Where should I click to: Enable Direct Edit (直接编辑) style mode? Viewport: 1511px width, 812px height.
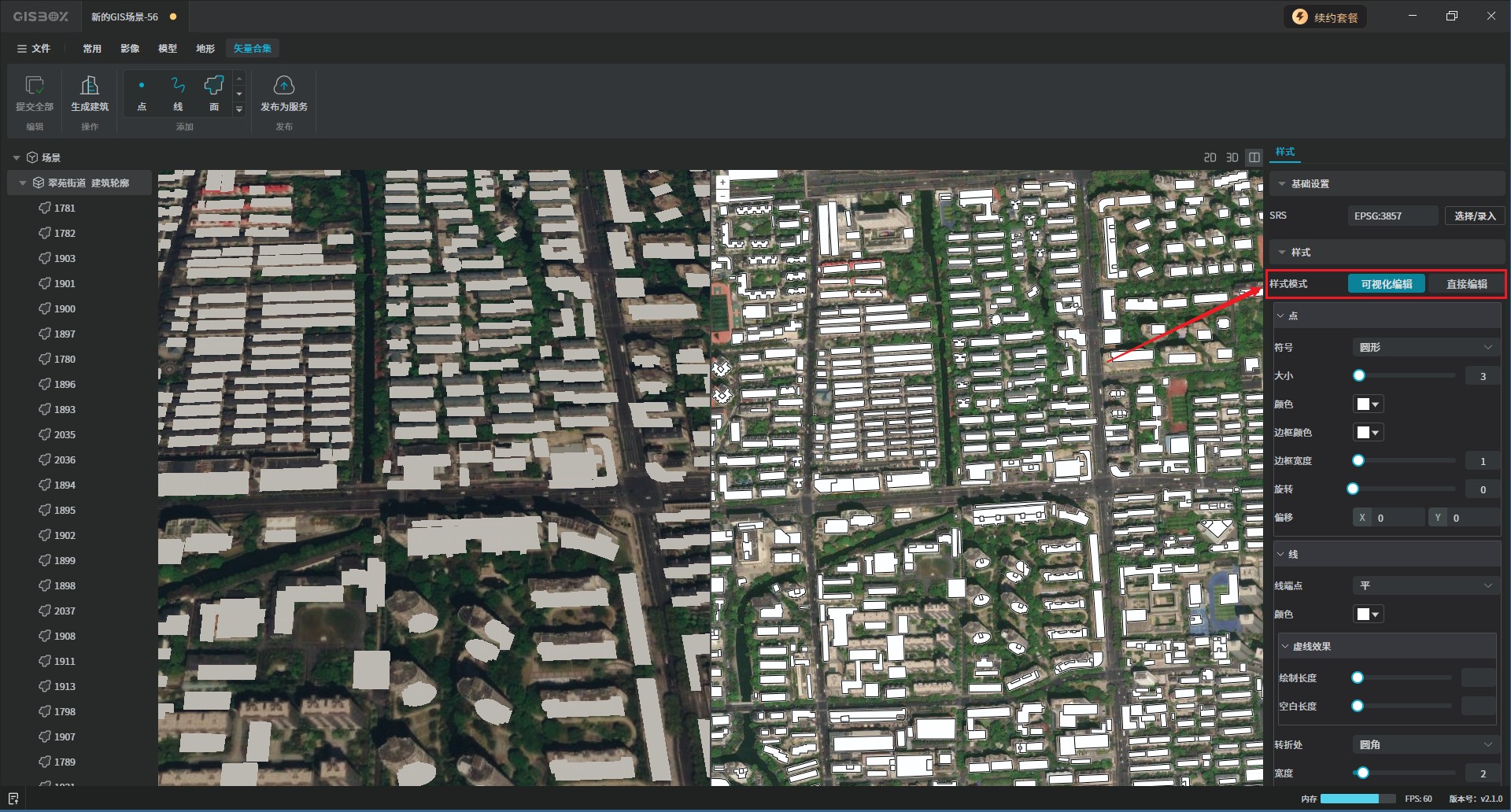1465,284
